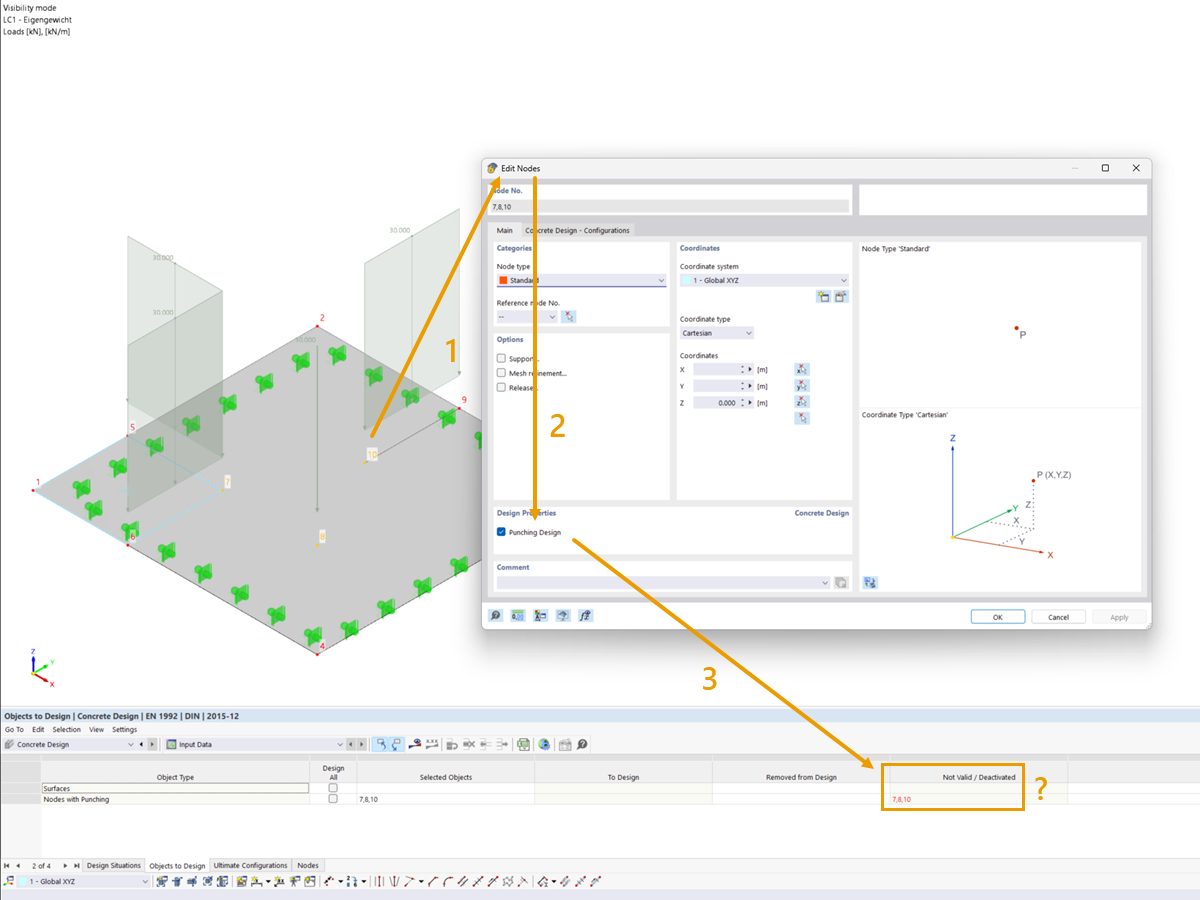Click the edit coordinate system icon

click(x=841, y=296)
